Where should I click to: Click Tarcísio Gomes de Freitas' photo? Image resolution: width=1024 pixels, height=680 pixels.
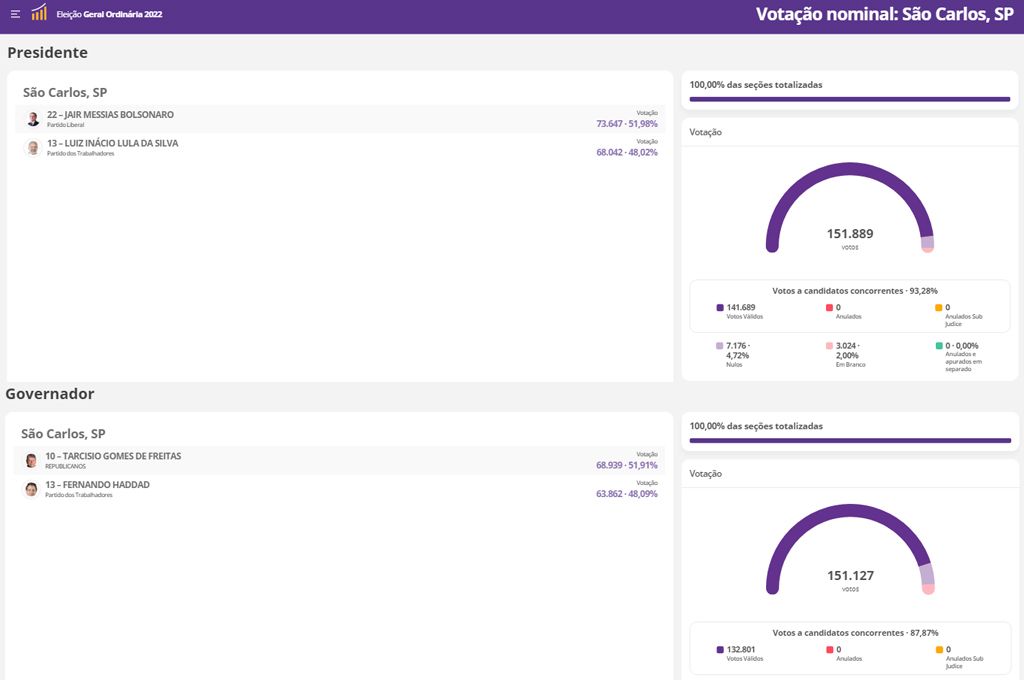click(x=31, y=461)
